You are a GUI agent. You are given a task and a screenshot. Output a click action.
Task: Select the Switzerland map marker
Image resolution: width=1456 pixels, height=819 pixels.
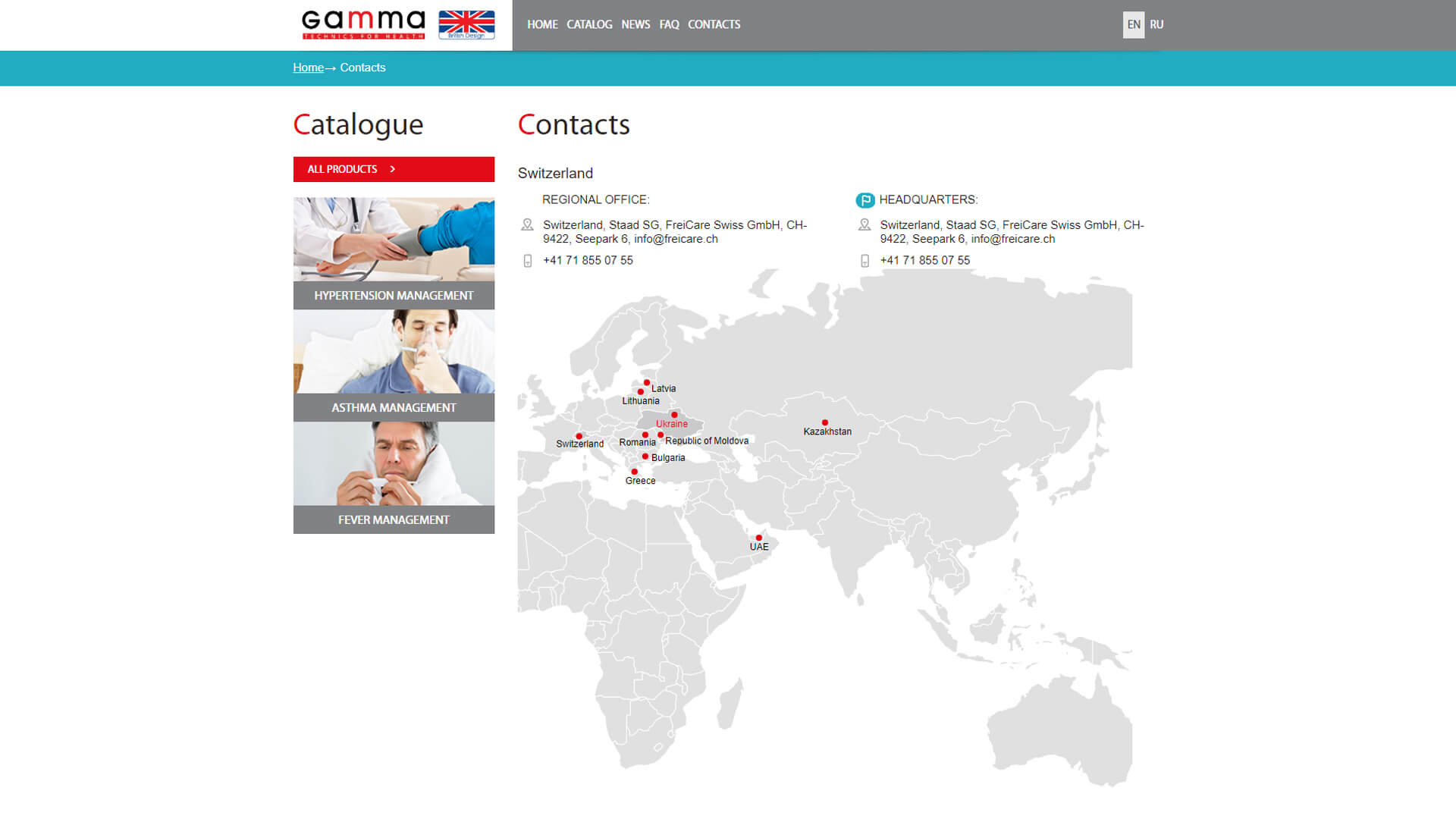(579, 436)
